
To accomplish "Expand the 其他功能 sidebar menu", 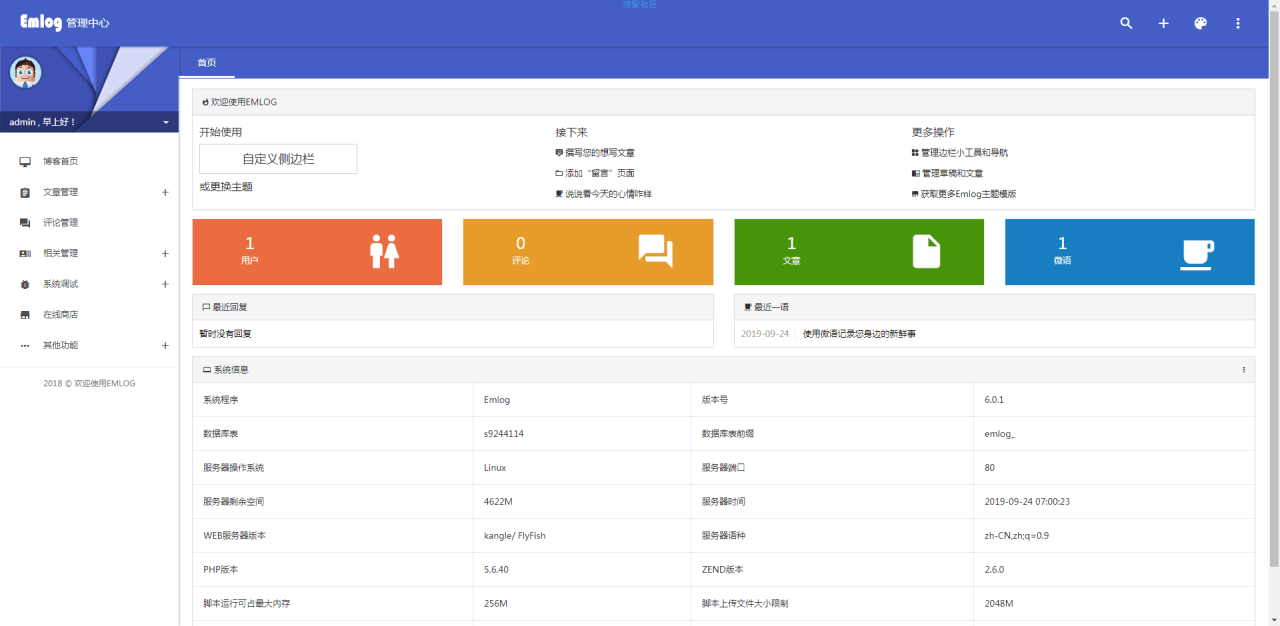I will 165,346.
